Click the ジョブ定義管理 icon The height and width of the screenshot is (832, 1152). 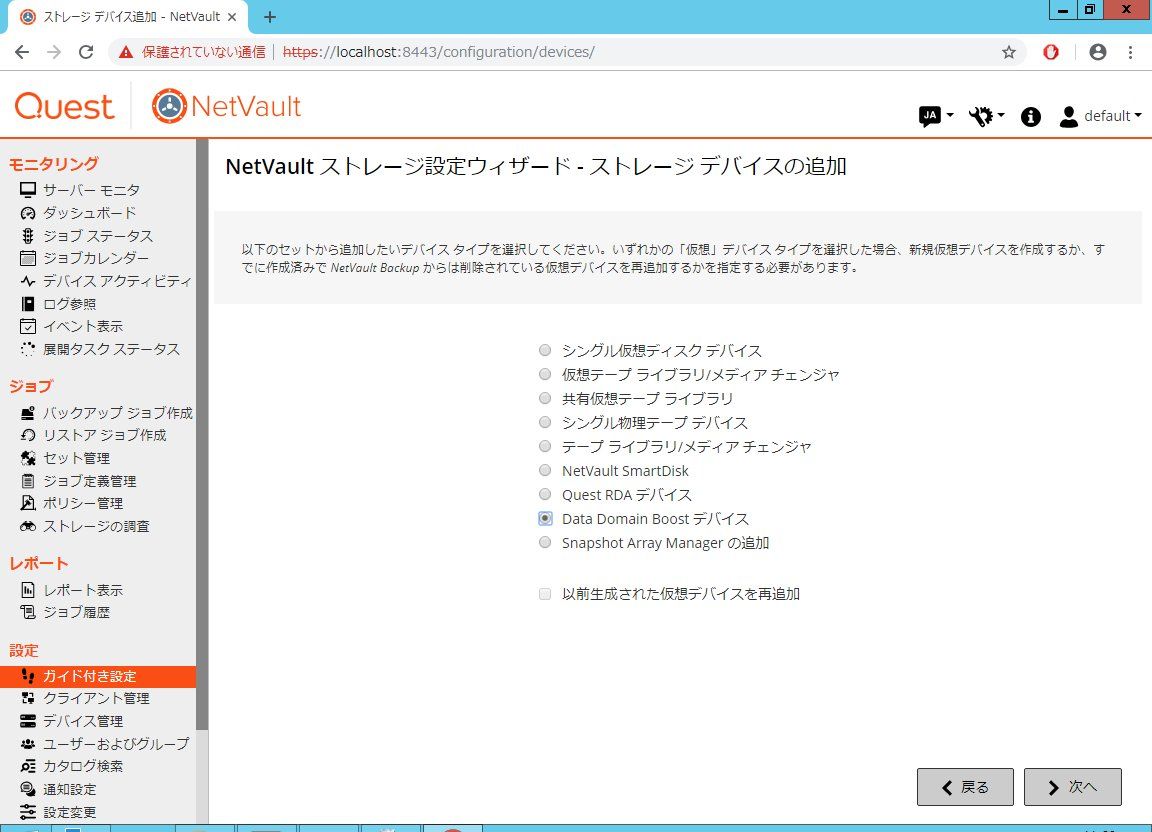point(28,481)
